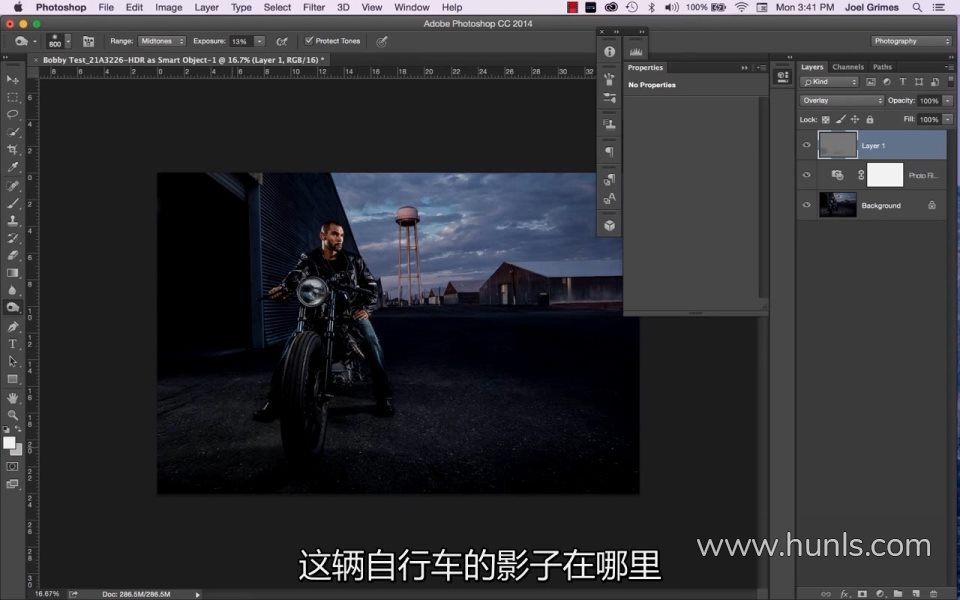Toggle tablet pressure controls size button

381,42
